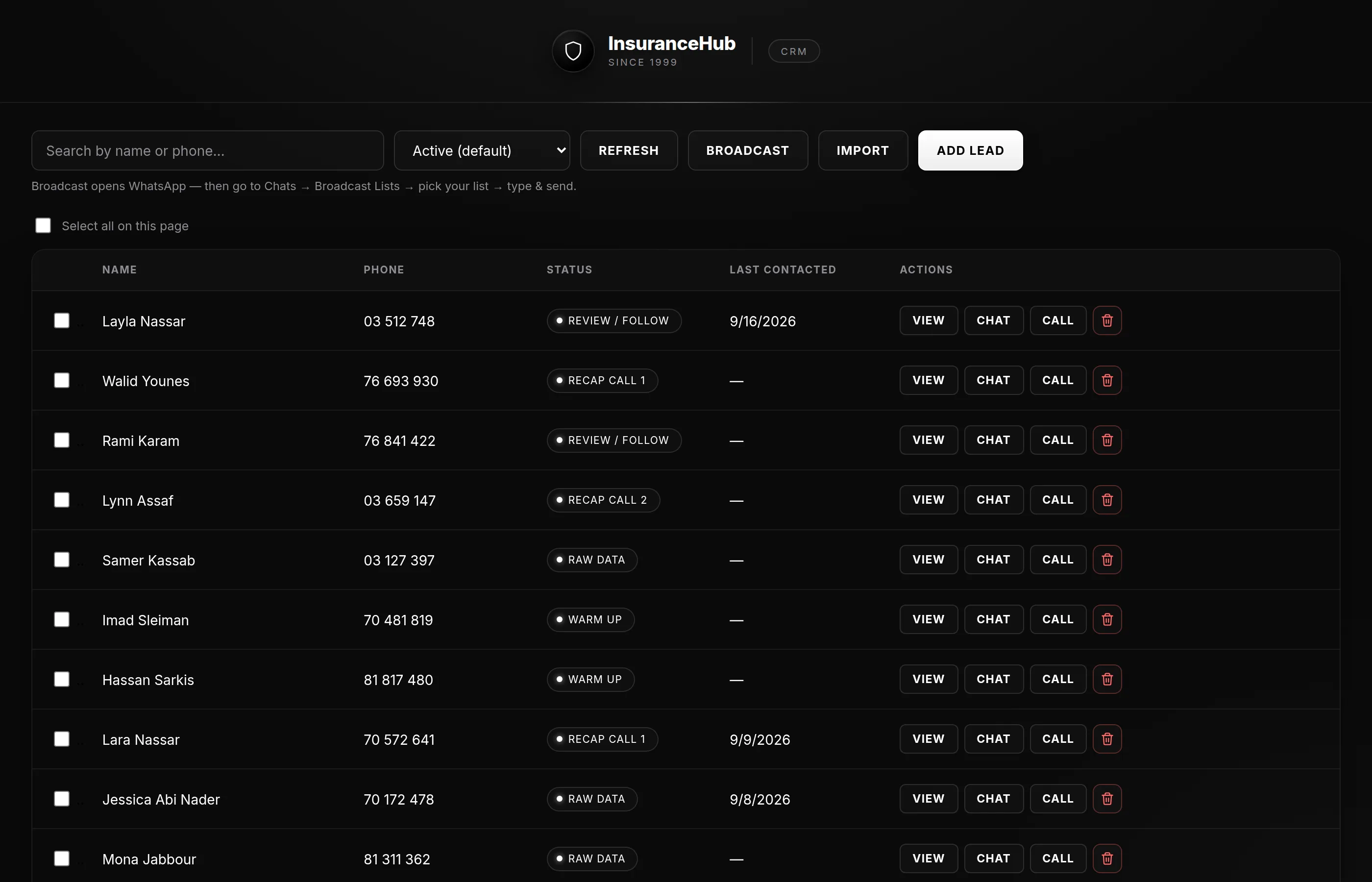Click the Last Contacted column header
This screenshot has height=882, width=1372.
coord(783,270)
